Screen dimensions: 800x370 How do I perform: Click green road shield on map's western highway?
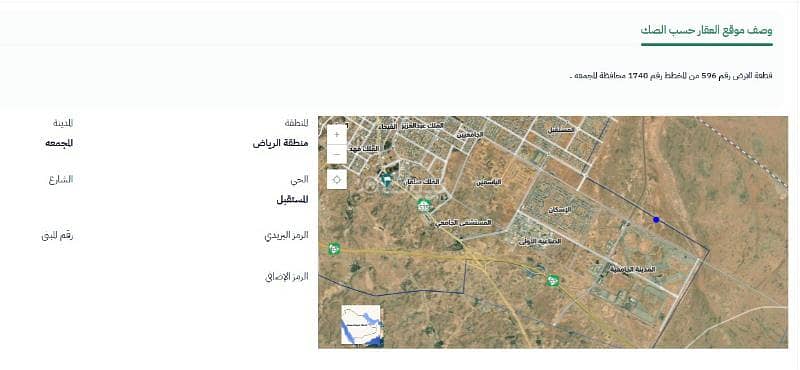pos(334,249)
